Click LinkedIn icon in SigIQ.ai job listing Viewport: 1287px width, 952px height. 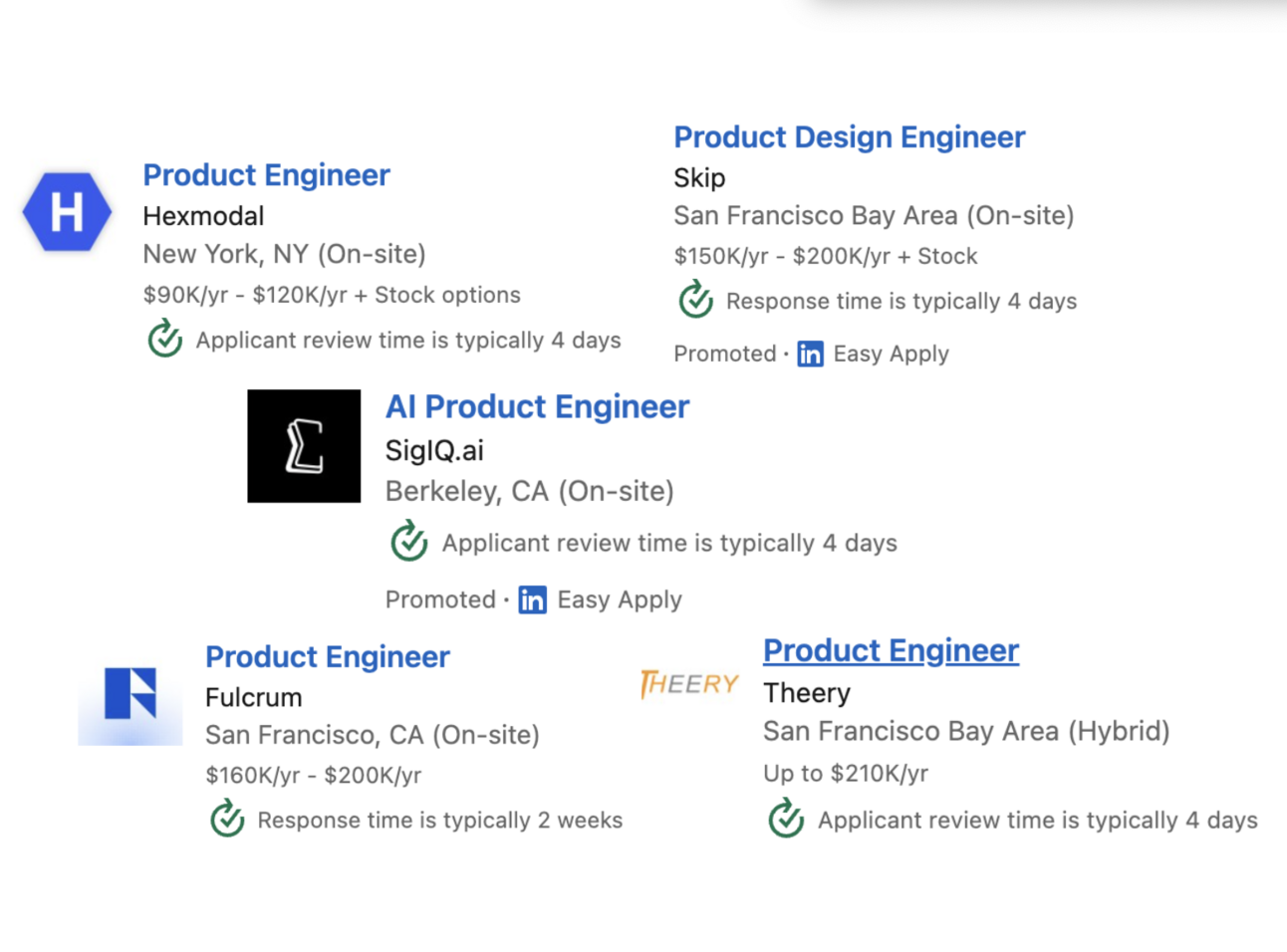click(533, 599)
